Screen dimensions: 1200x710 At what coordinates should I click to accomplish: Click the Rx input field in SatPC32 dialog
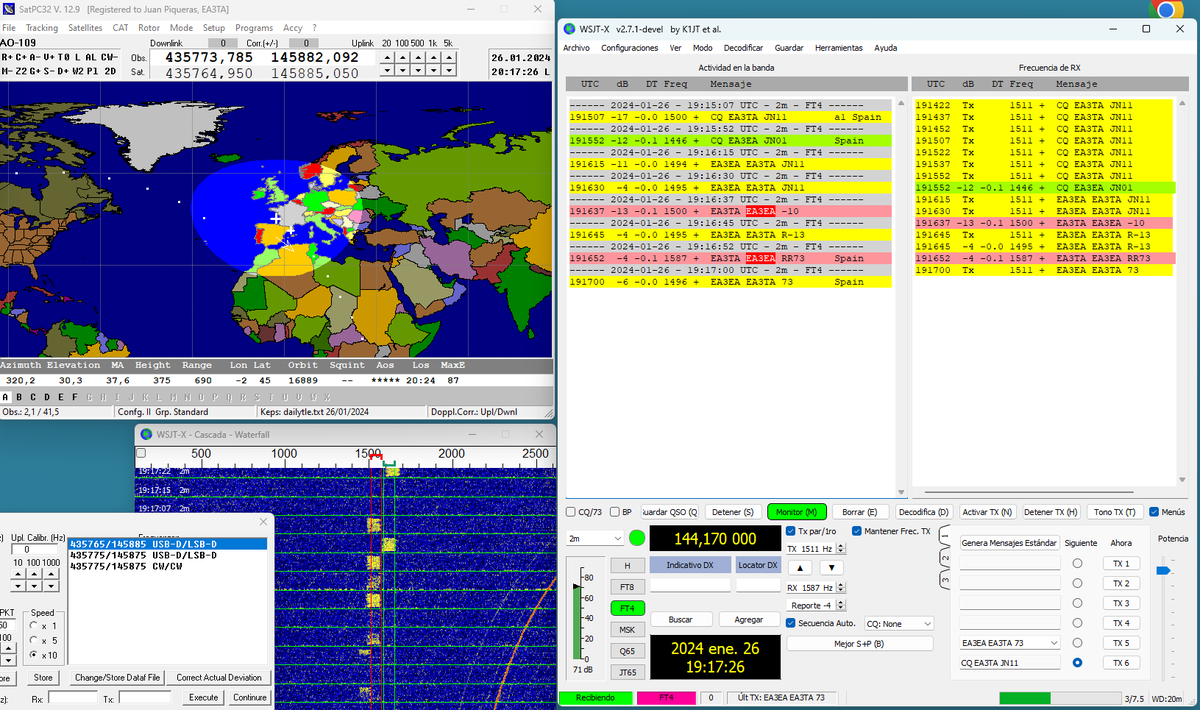(x=73, y=697)
